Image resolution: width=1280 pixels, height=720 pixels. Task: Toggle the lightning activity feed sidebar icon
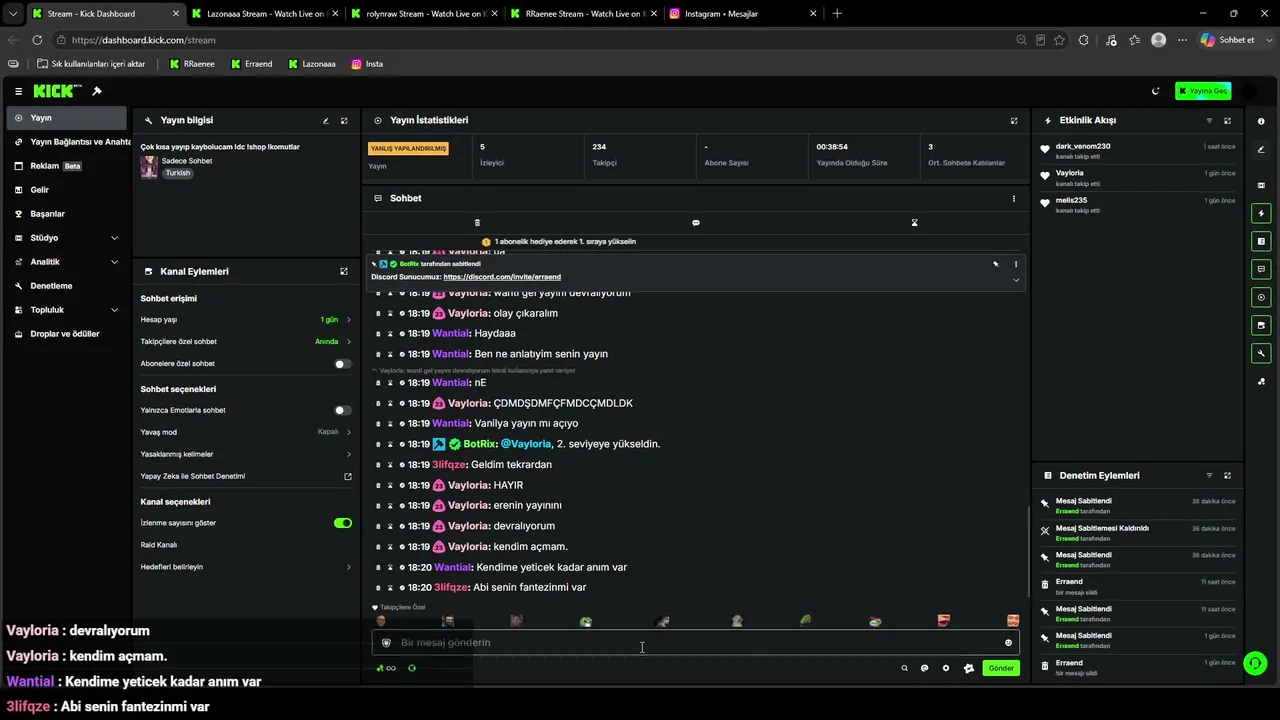point(1261,213)
